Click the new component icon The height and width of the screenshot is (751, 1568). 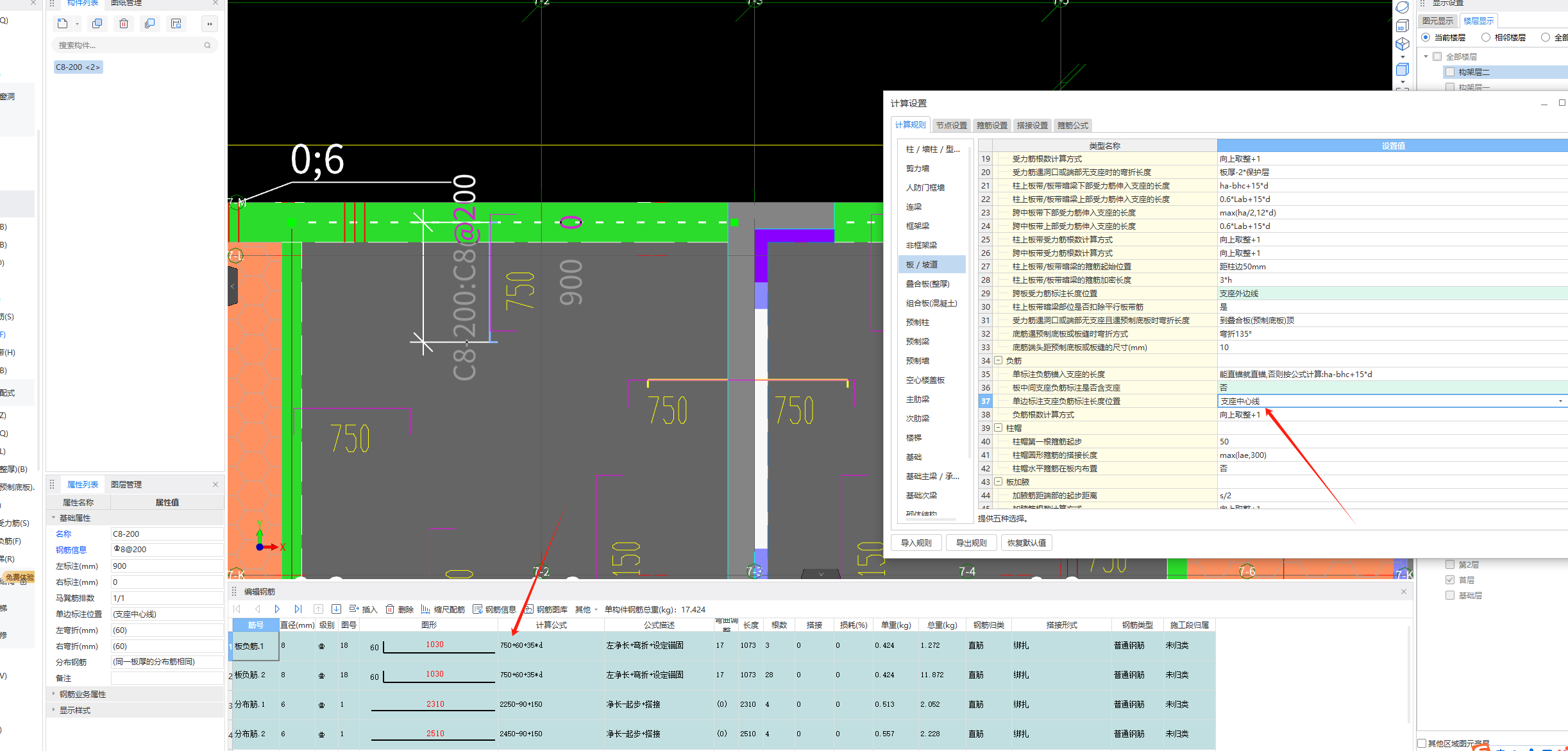click(x=62, y=24)
